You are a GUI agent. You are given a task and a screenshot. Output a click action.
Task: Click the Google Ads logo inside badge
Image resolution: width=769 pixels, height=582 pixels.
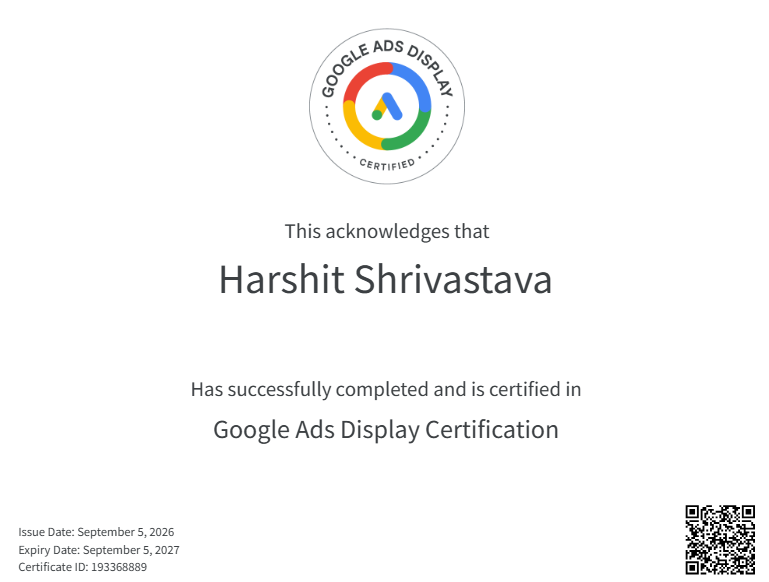[x=387, y=106]
